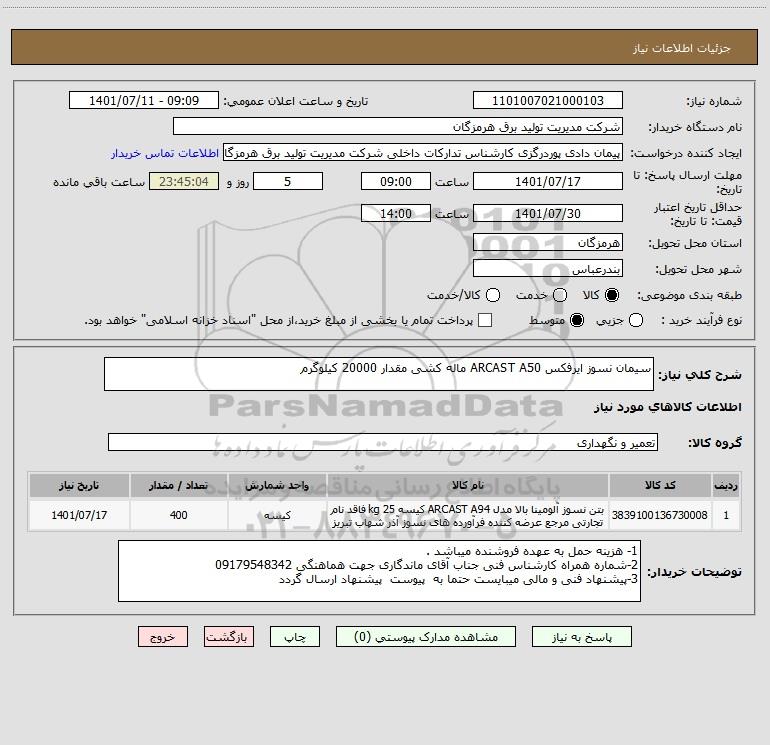This screenshot has height=745, width=770.
Task: Click the خروج exit button
Action: click(163, 637)
